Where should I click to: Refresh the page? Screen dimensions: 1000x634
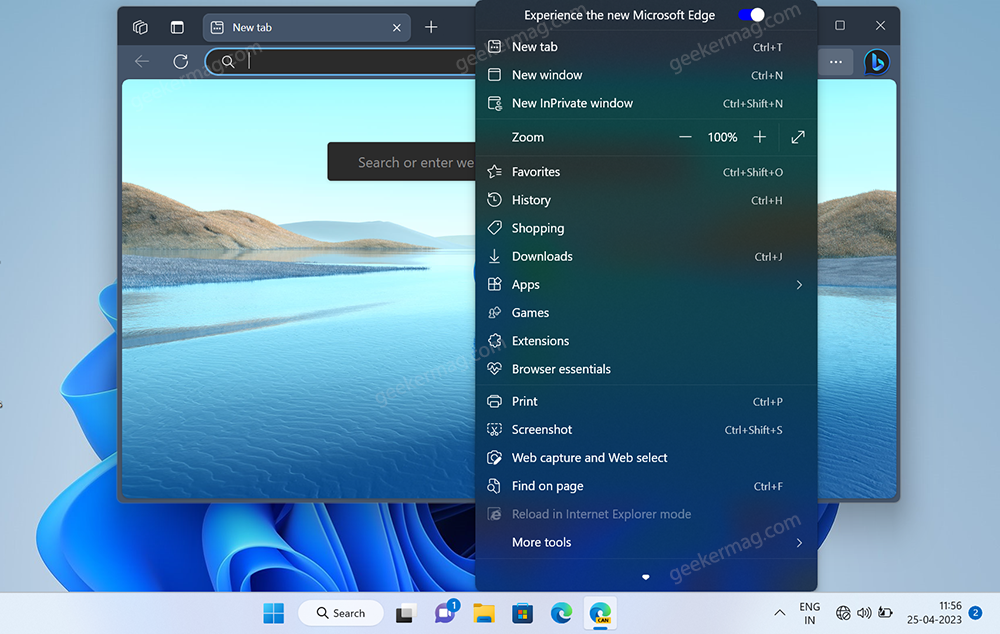pyautogui.click(x=180, y=61)
